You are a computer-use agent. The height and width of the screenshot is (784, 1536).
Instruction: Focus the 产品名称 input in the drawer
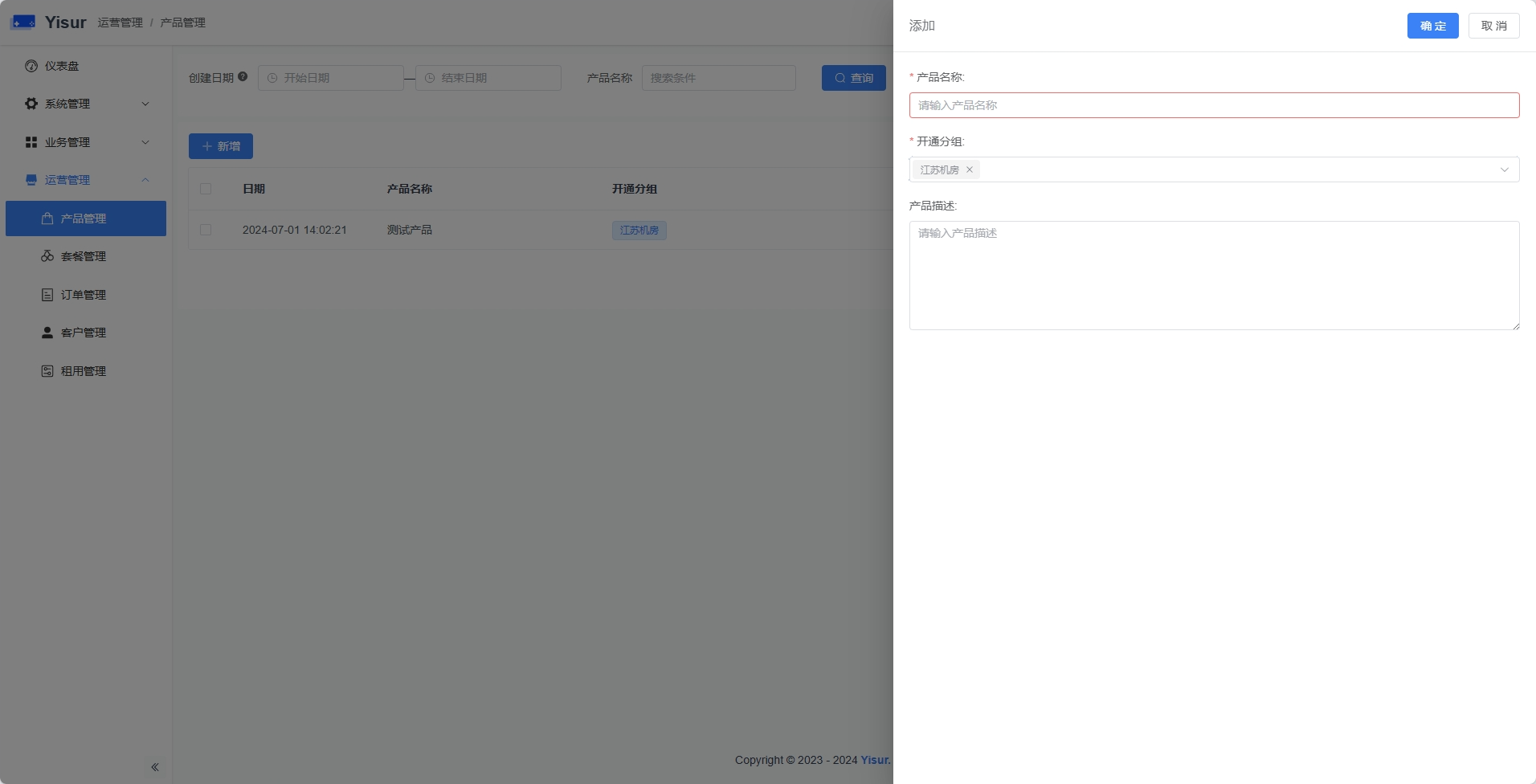1213,105
